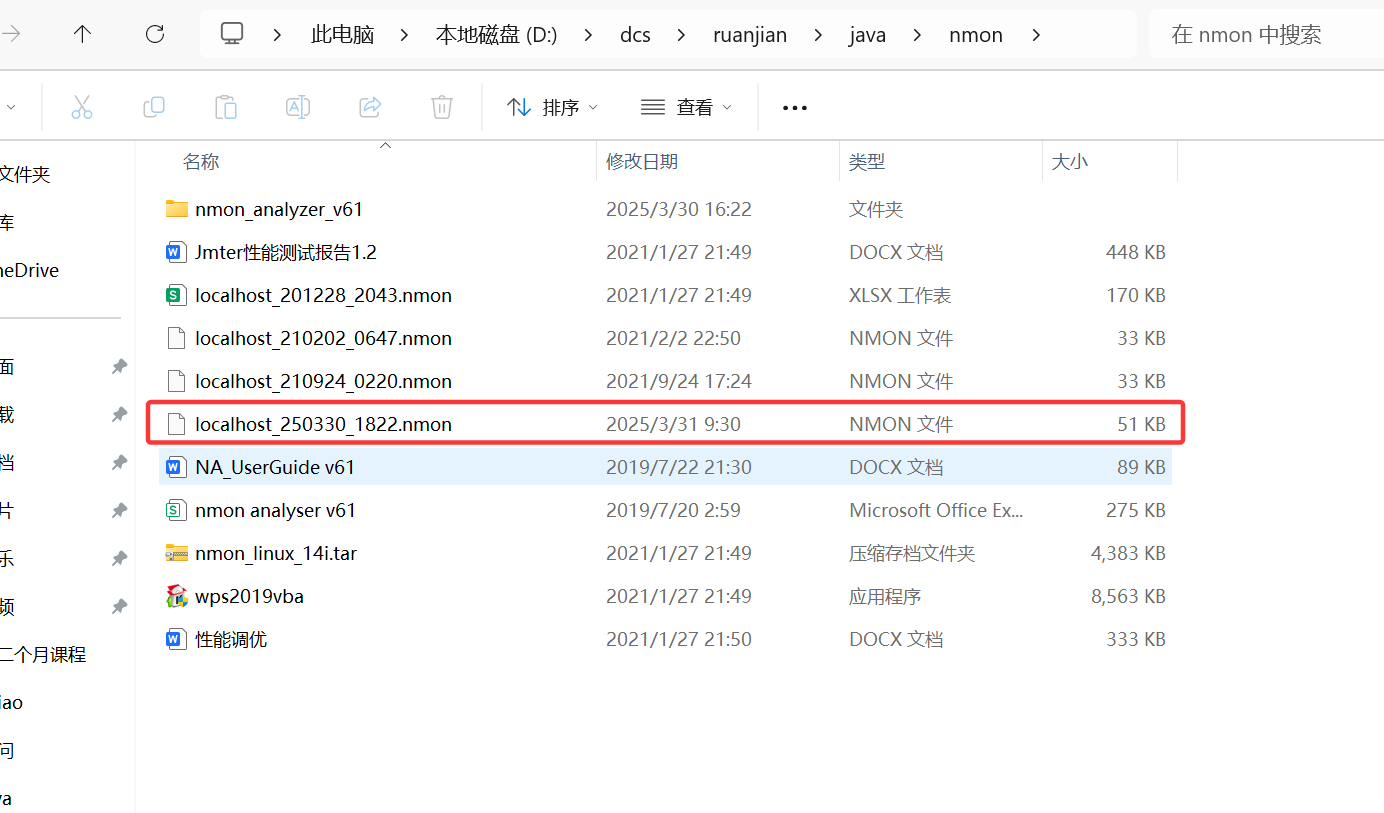Viewport: 1384px width, 813px height.
Task: Select file name 性能调优
Action: pyautogui.click(x=231, y=639)
